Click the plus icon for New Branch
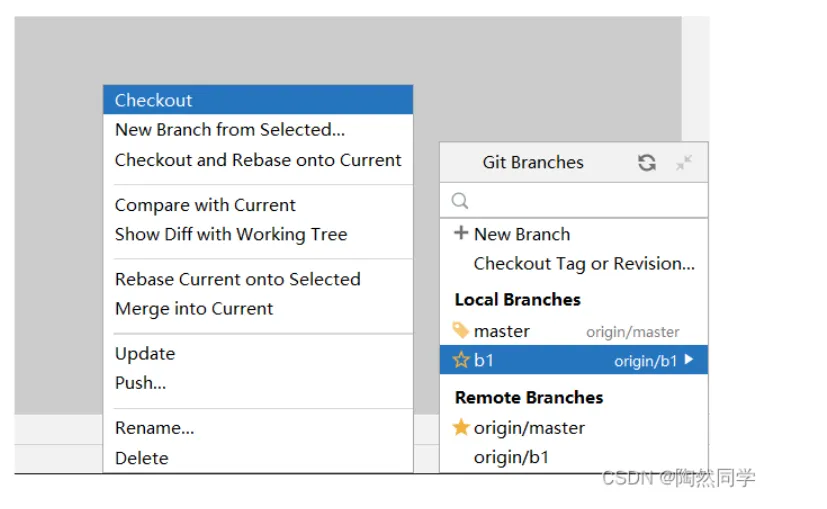 (x=461, y=233)
